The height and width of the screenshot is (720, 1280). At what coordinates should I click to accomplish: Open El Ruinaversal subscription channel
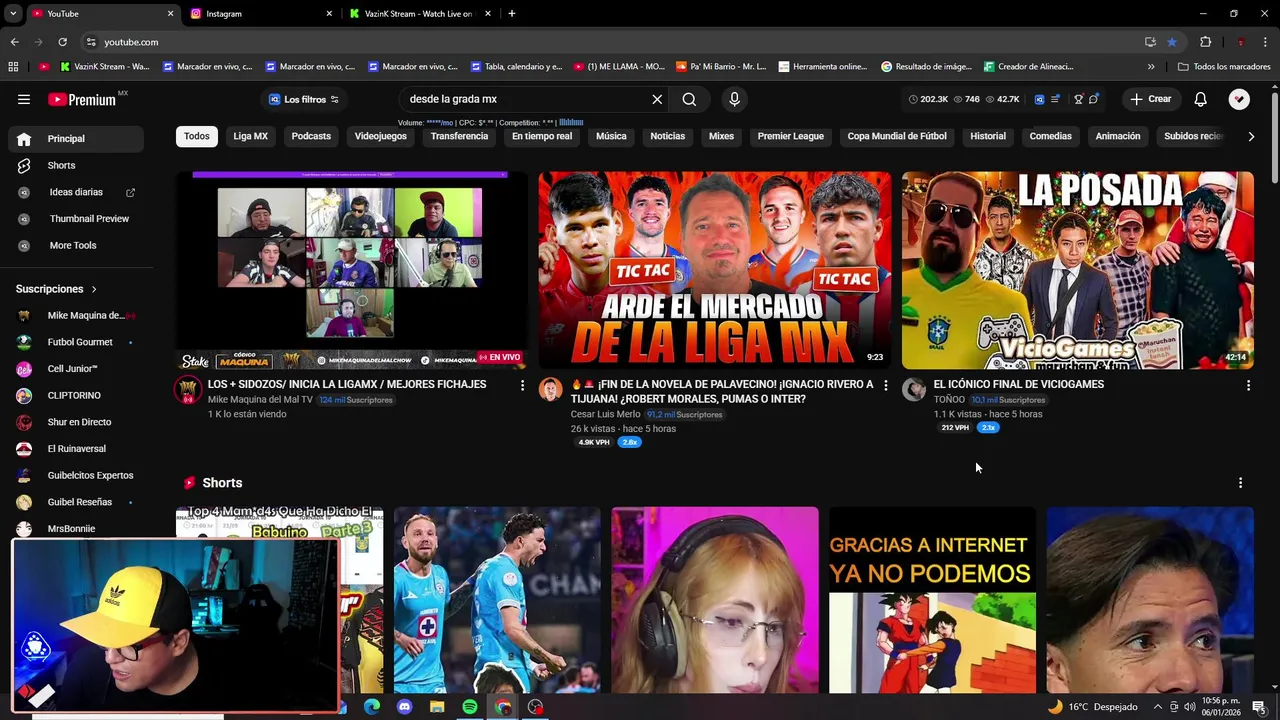click(x=78, y=448)
